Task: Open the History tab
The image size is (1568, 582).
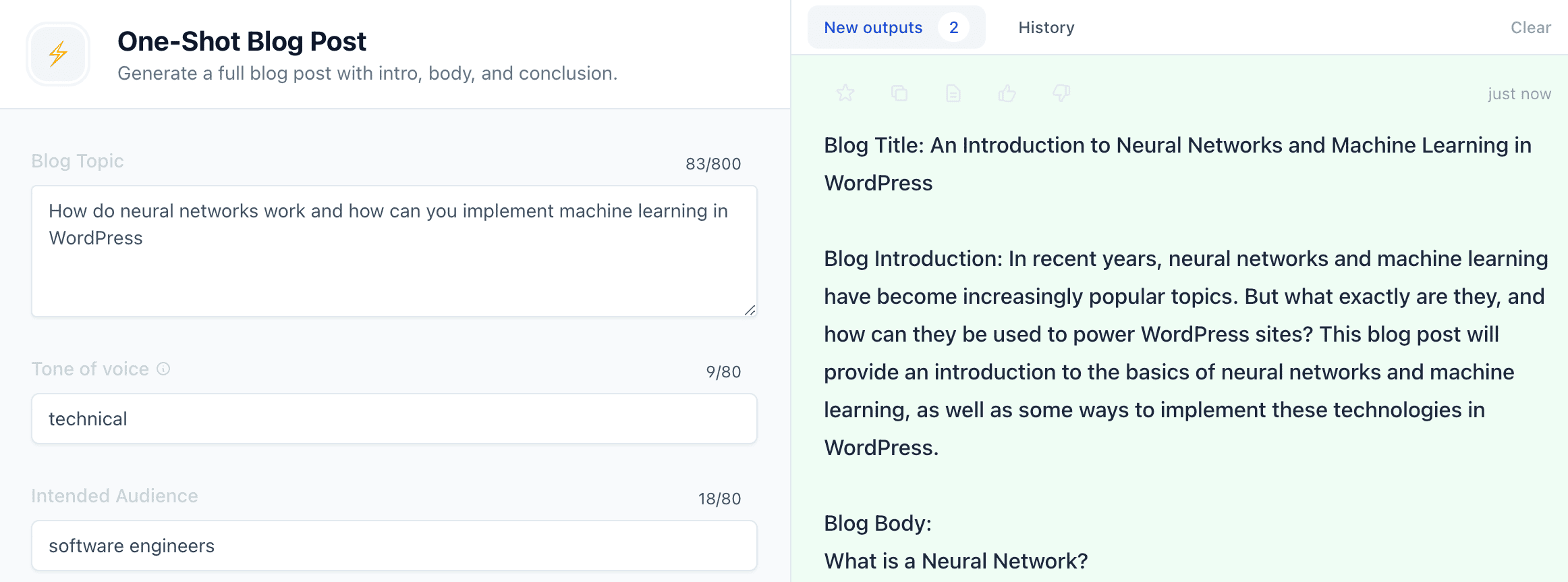Action: (1046, 28)
